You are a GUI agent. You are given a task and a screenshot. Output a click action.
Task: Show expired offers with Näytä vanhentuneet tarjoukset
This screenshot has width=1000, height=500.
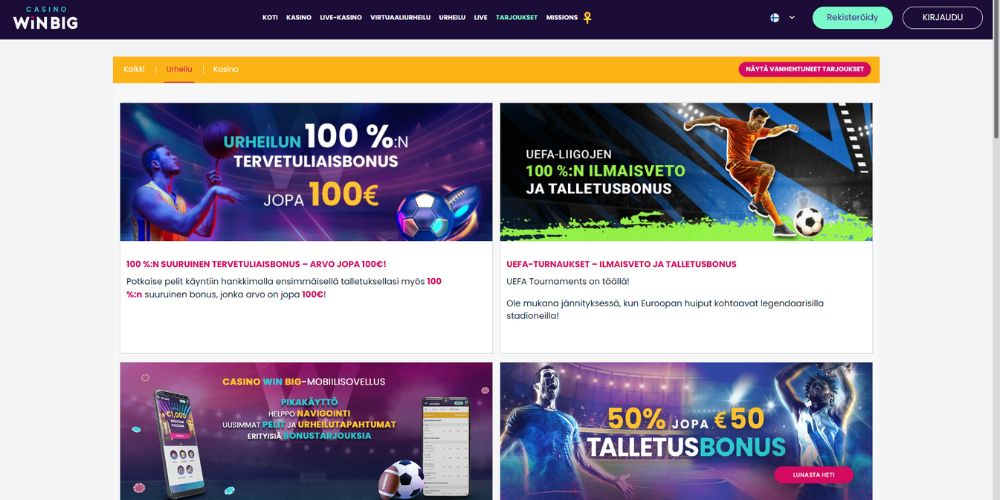point(804,69)
